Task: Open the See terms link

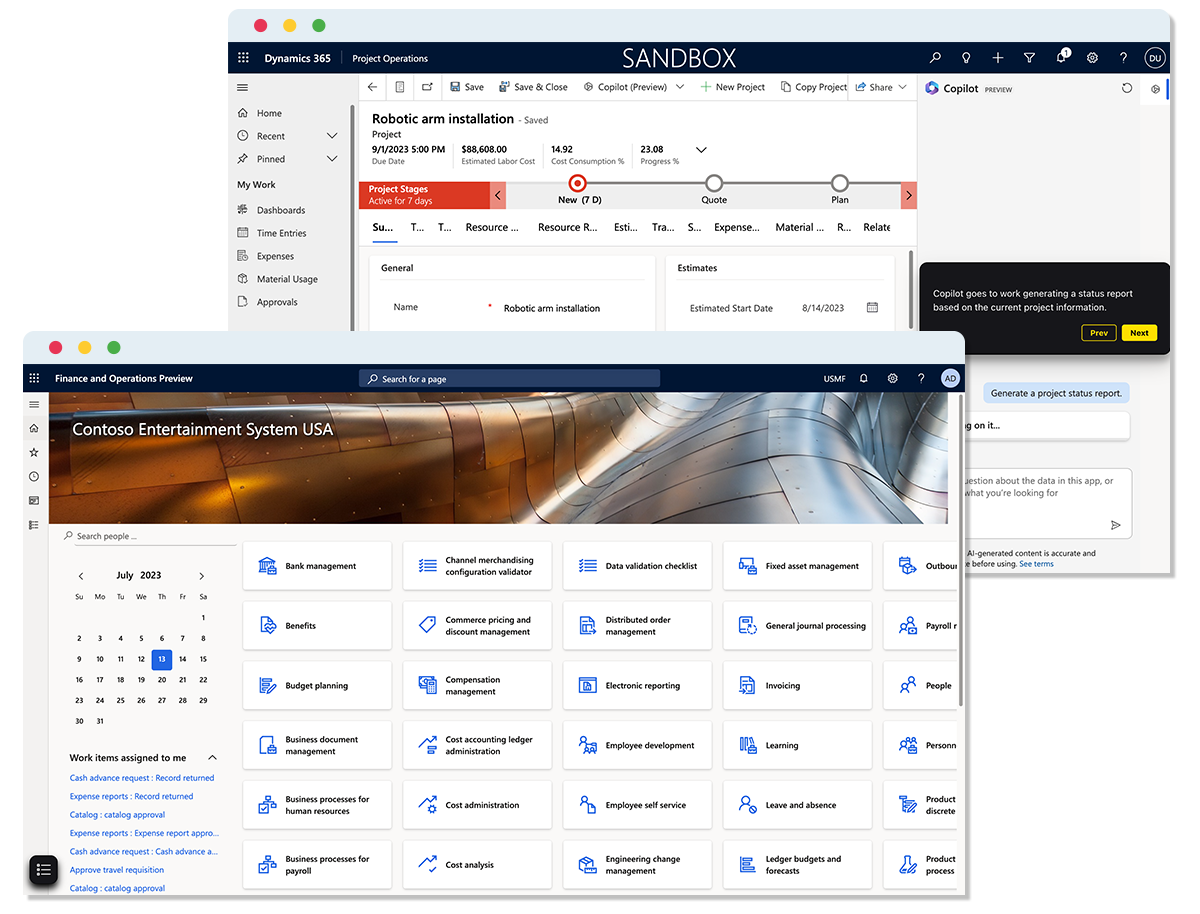Action: click(x=1036, y=564)
